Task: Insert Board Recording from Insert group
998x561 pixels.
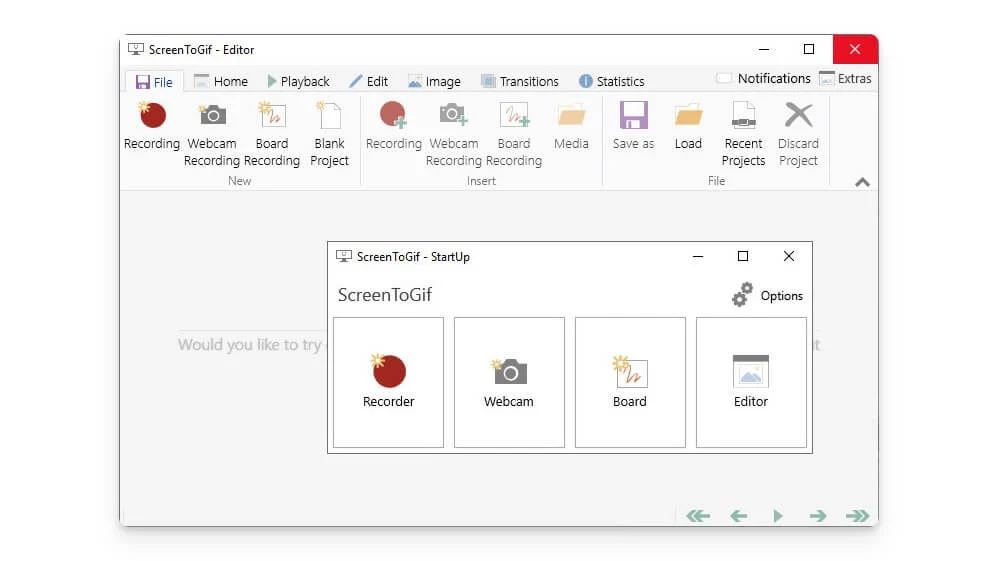Action: click(514, 134)
